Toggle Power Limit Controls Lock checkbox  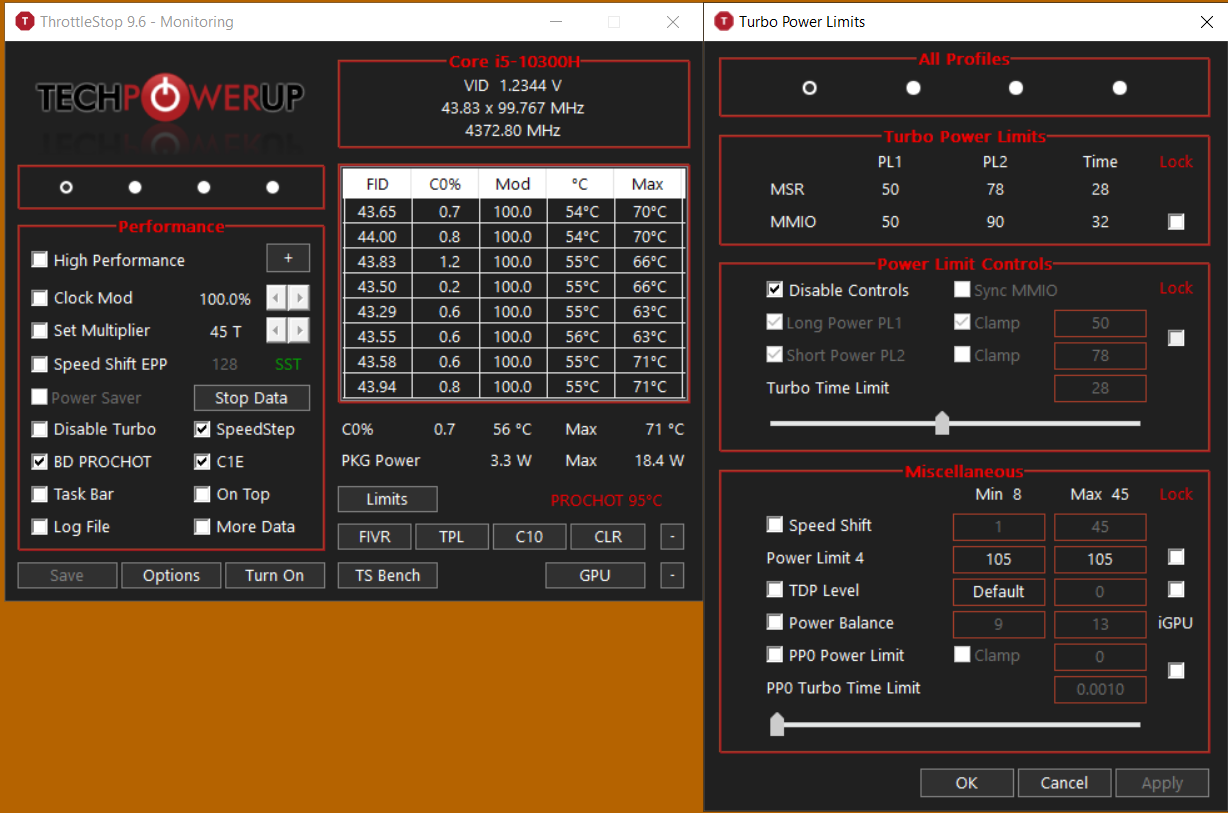1176,338
